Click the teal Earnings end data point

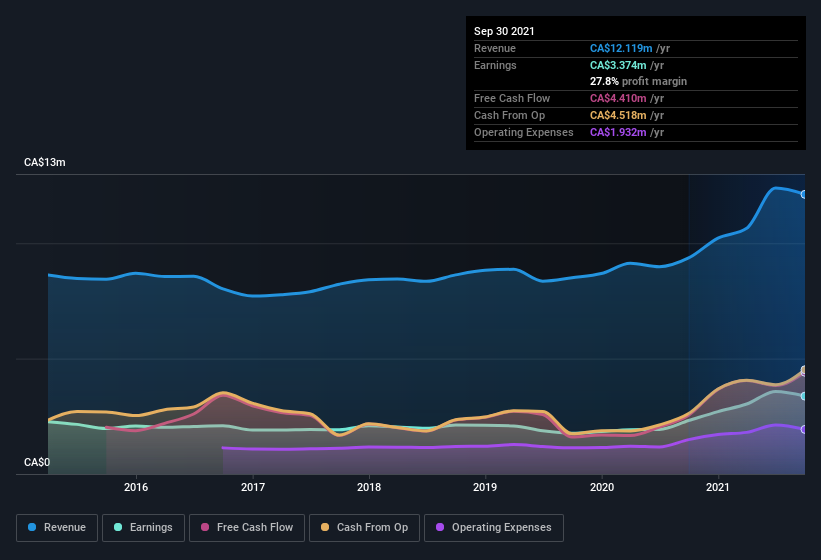coord(804,396)
